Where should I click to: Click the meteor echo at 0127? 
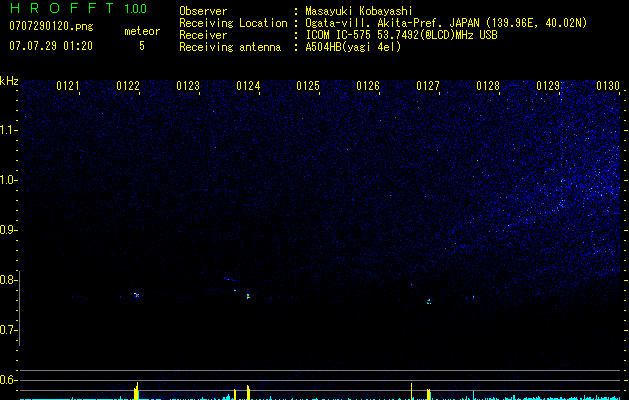coord(429,301)
